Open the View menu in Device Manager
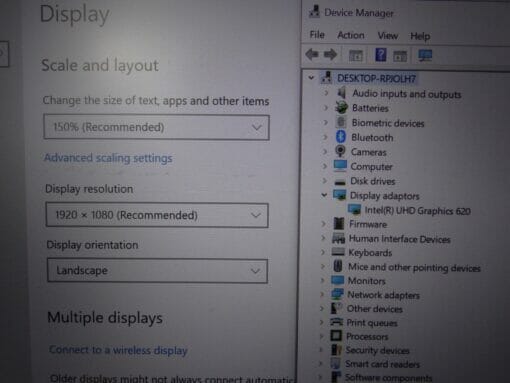The width and height of the screenshot is (510, 383). point(387,35)
